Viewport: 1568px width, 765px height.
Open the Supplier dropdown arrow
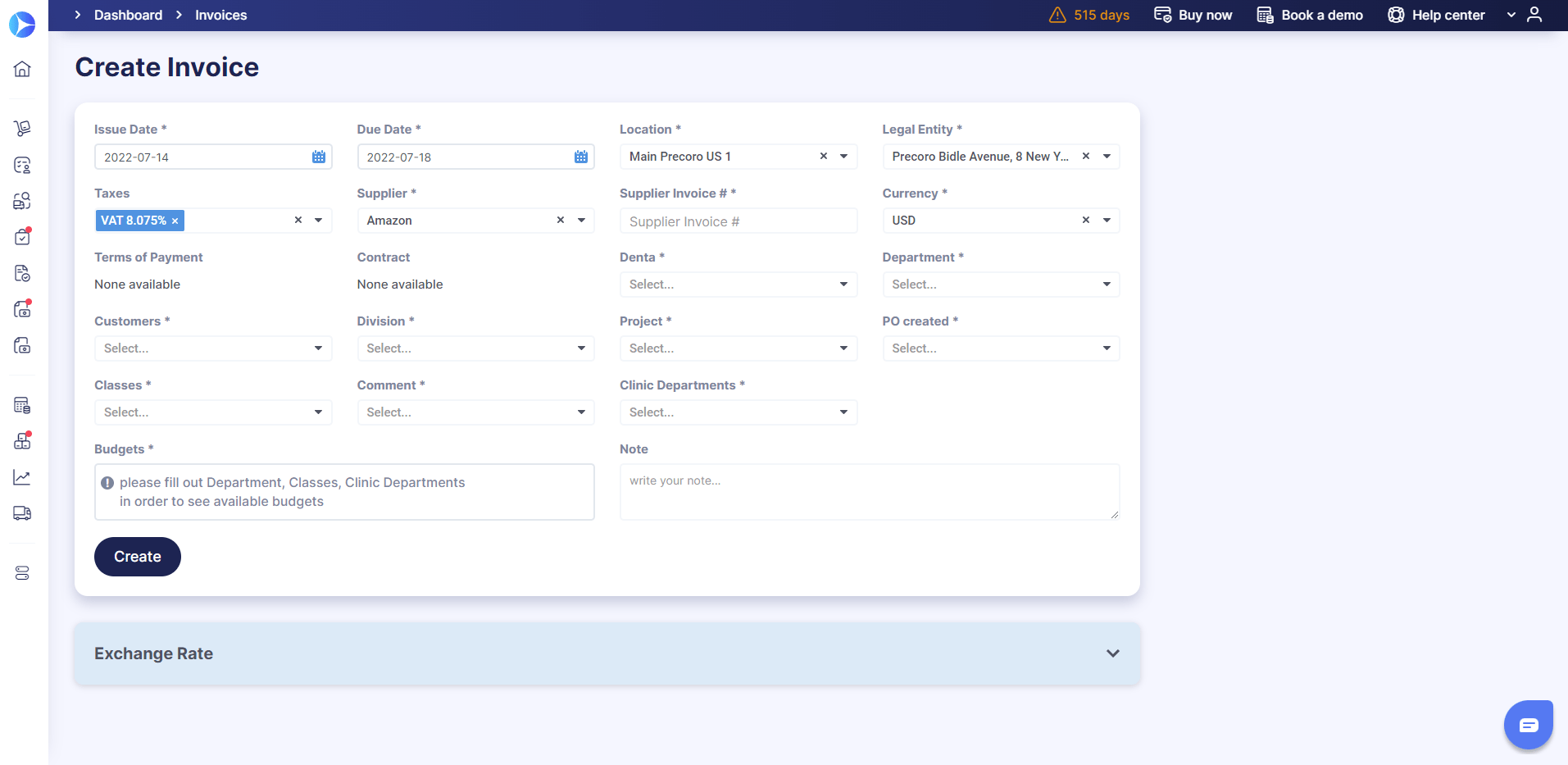point(581,220)
